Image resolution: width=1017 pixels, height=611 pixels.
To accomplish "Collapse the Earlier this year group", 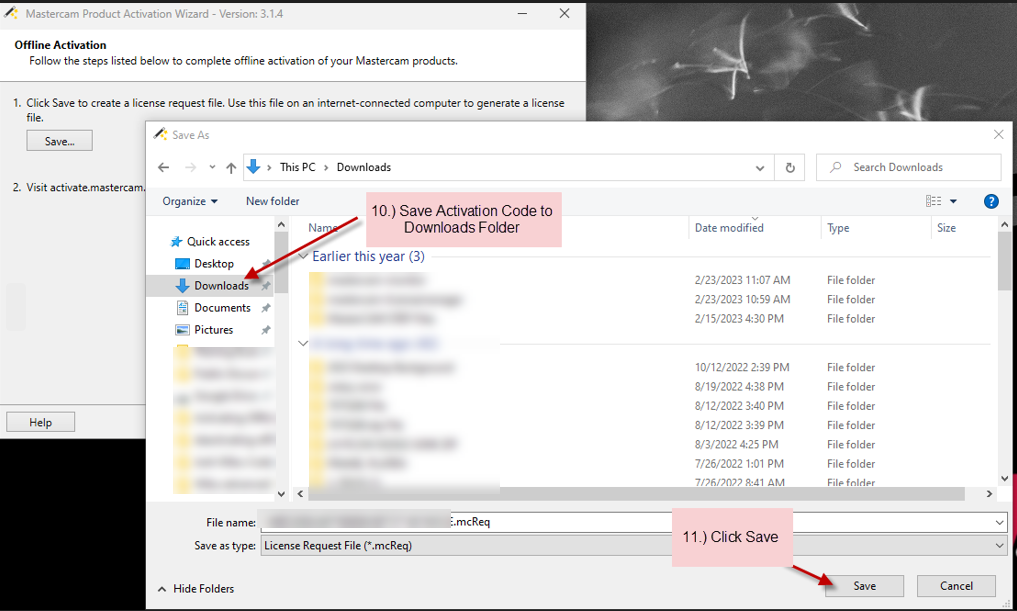I will 303,256.
